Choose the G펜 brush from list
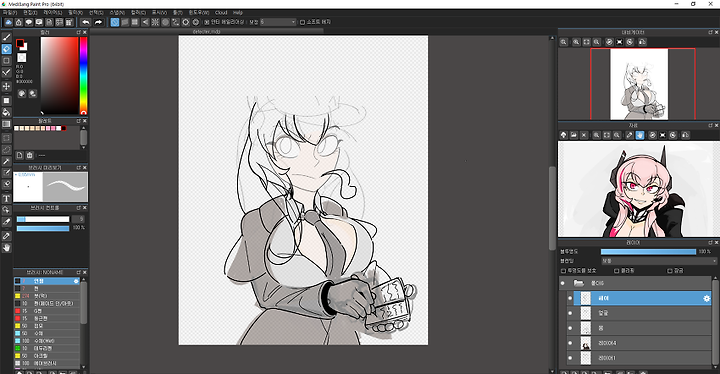 click(47, 311)
